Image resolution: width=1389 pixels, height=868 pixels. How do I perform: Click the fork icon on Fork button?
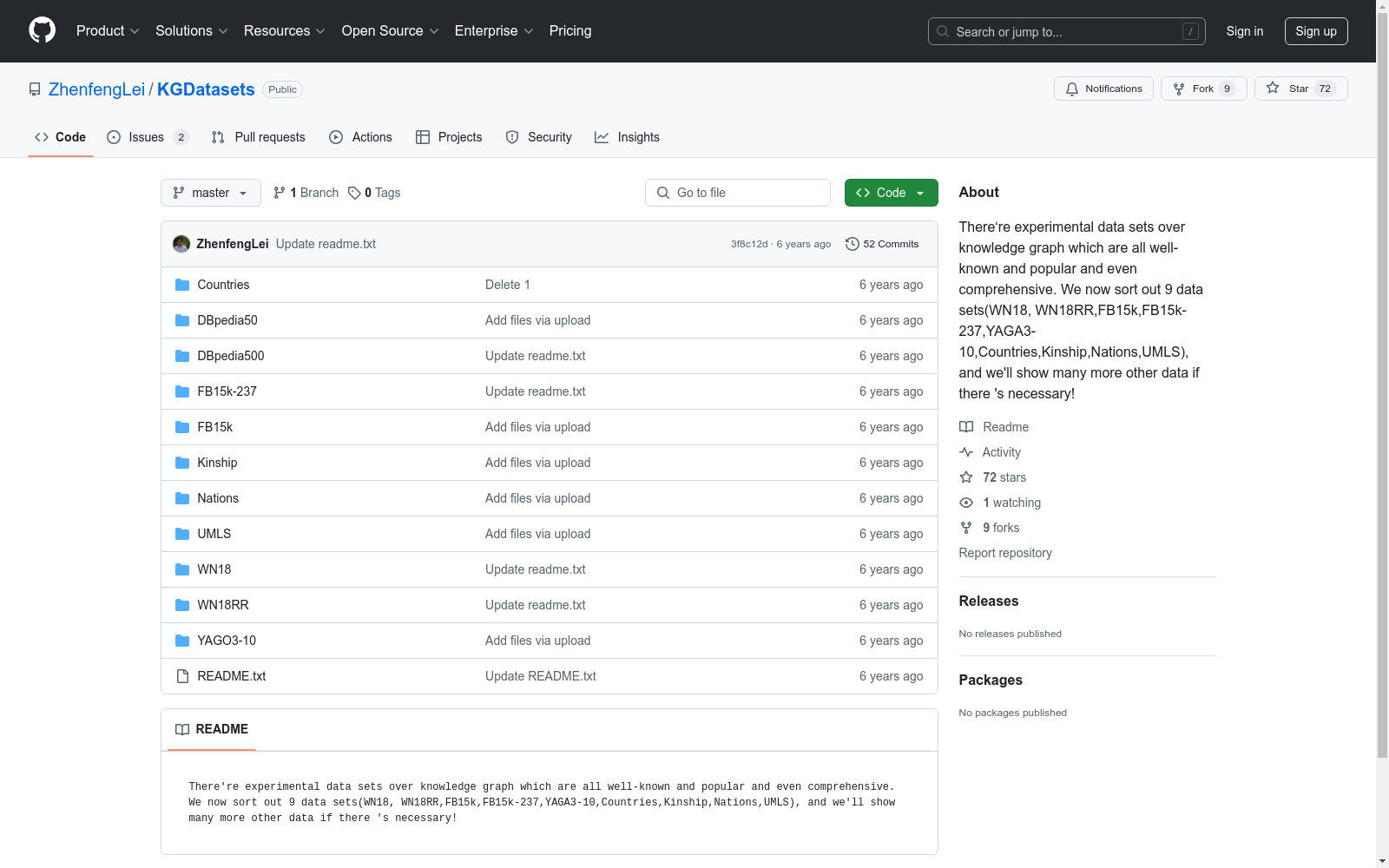(x=1179, y=89)
